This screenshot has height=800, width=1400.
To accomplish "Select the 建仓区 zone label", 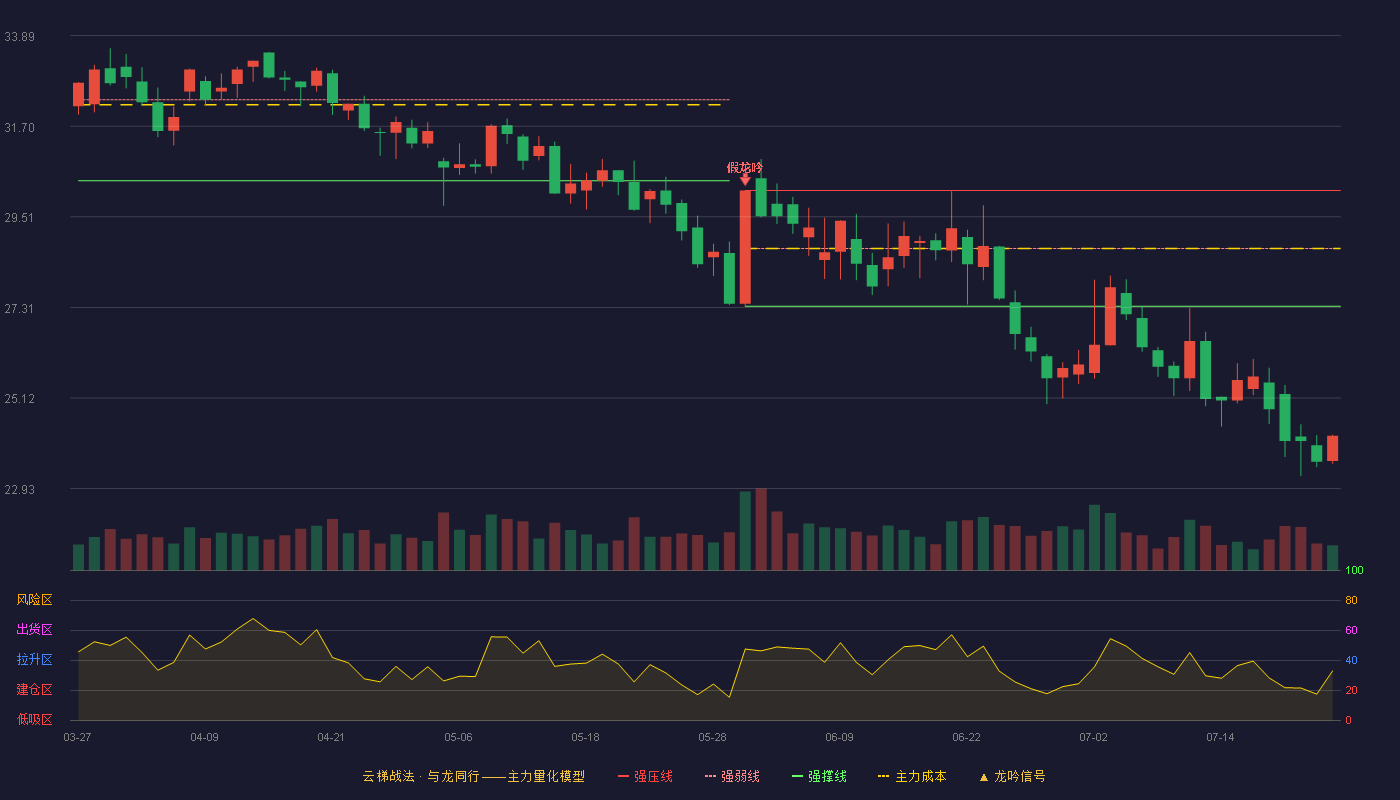I will tap(34, 690).
